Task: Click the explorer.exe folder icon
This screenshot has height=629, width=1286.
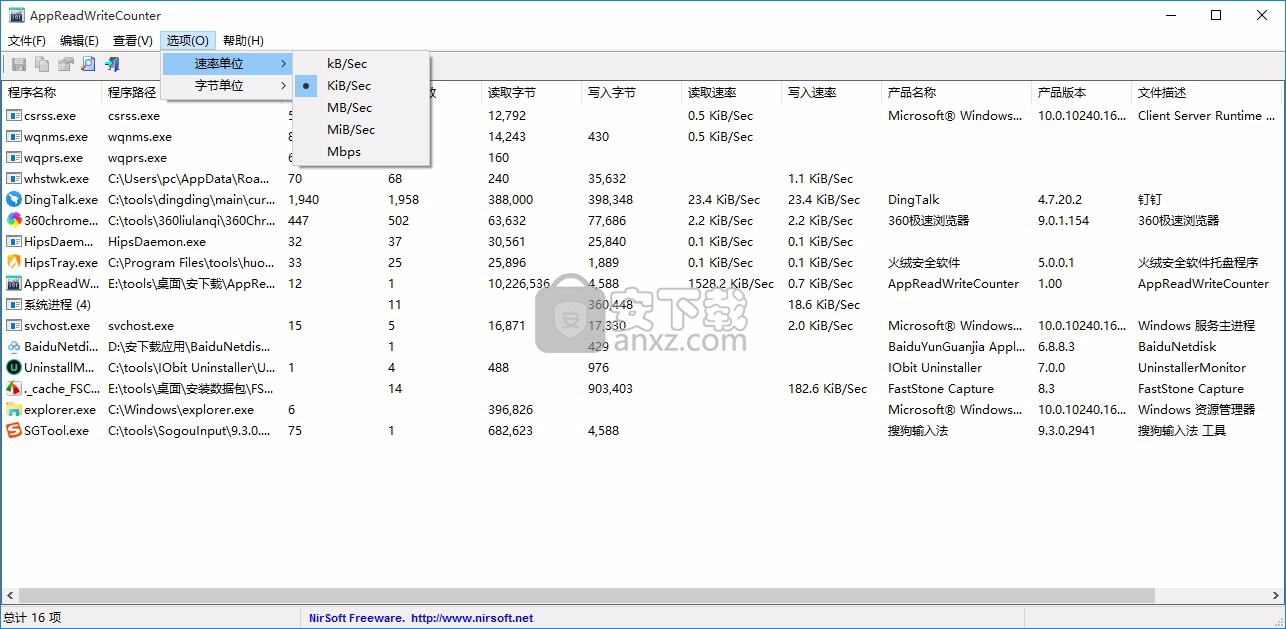Action: [14, 410]
